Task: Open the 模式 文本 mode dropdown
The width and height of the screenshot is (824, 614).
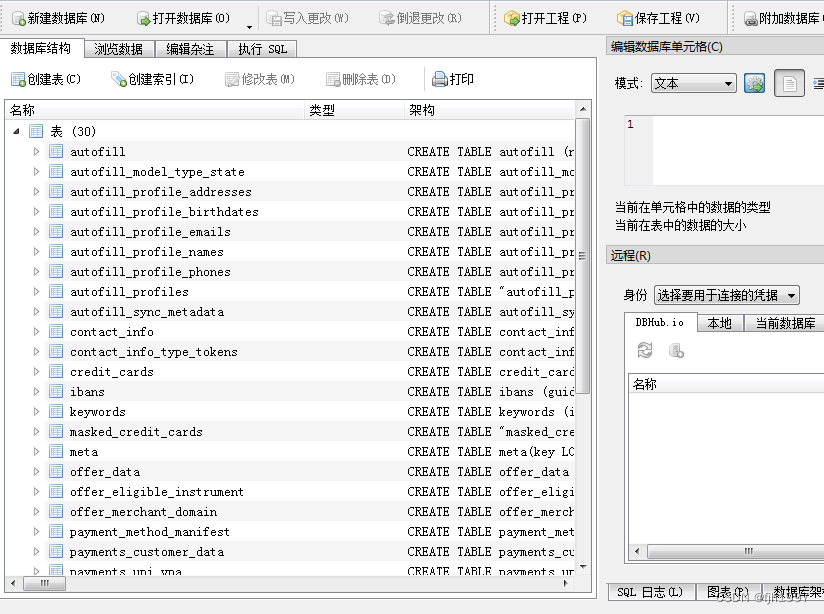Action: 694,83
